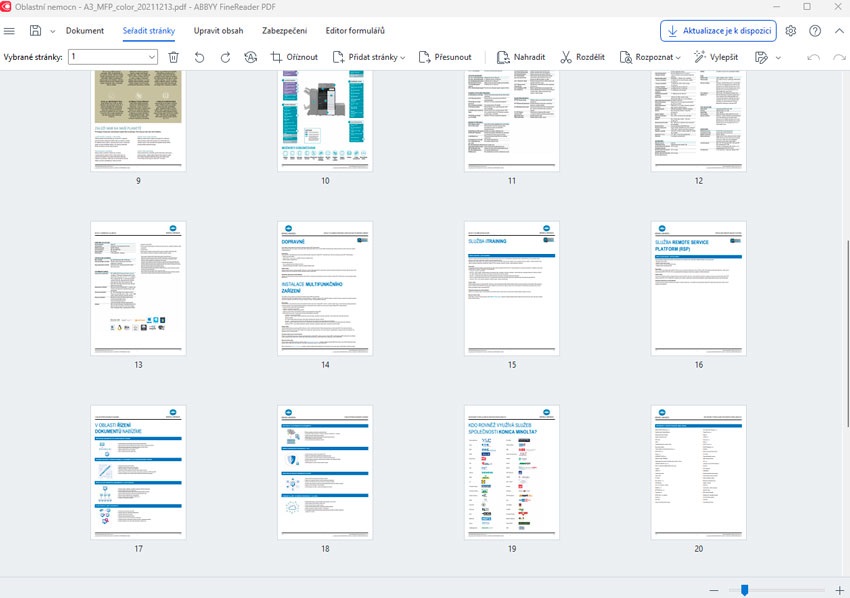
Task: Click the auto-correct orientation icon
Action: 250,57
